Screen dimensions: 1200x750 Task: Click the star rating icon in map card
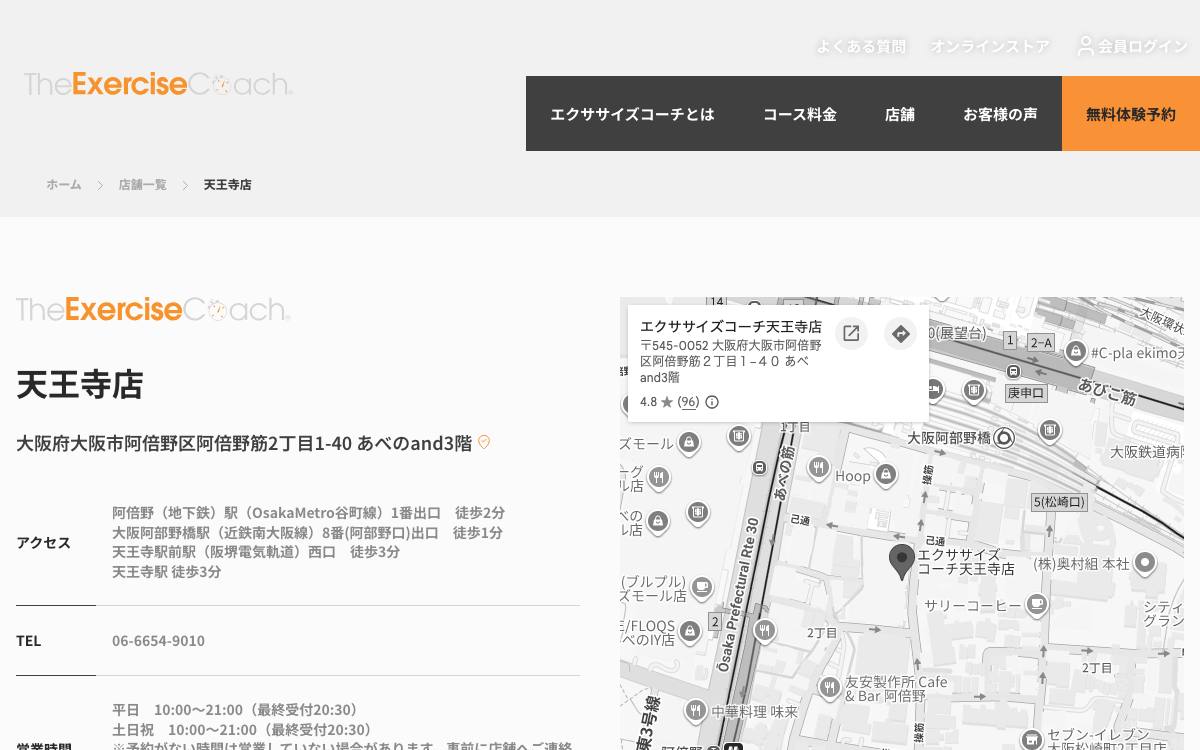pyautogui.click(x=667, y=402)
